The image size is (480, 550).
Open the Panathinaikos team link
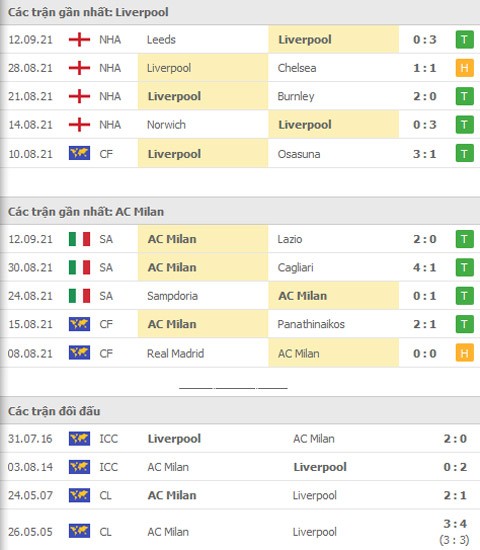coord(311,324)
